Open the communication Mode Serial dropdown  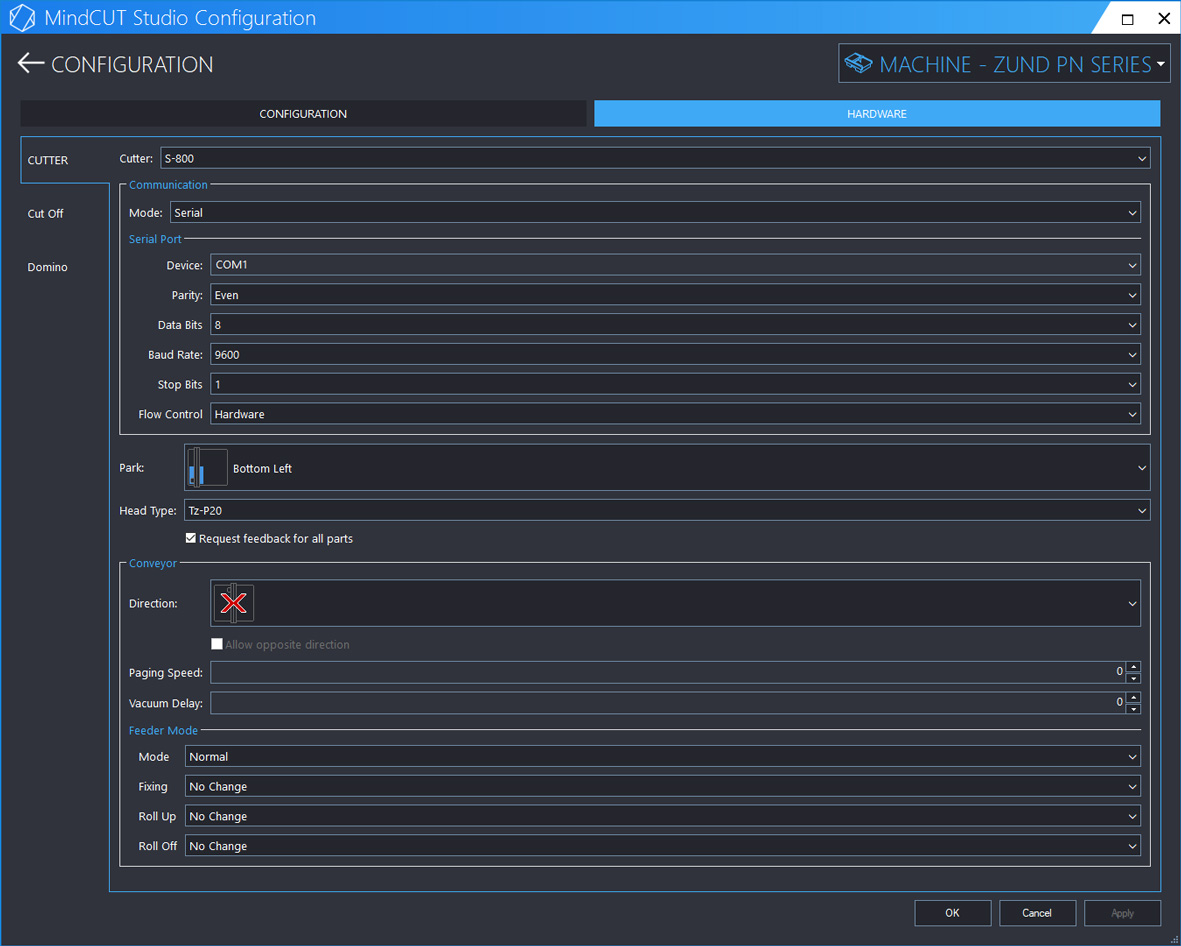pyautogui.click(x=655, y=212)
